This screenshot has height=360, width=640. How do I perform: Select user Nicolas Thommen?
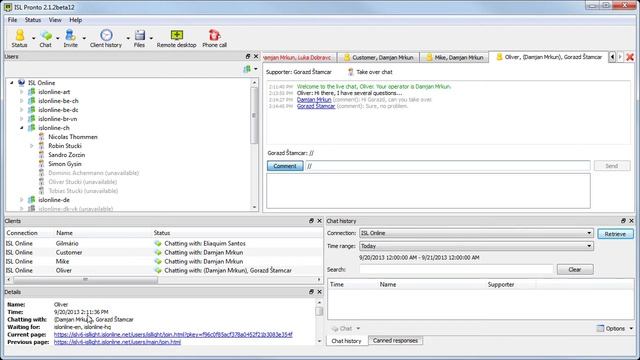tap(73, 137)
